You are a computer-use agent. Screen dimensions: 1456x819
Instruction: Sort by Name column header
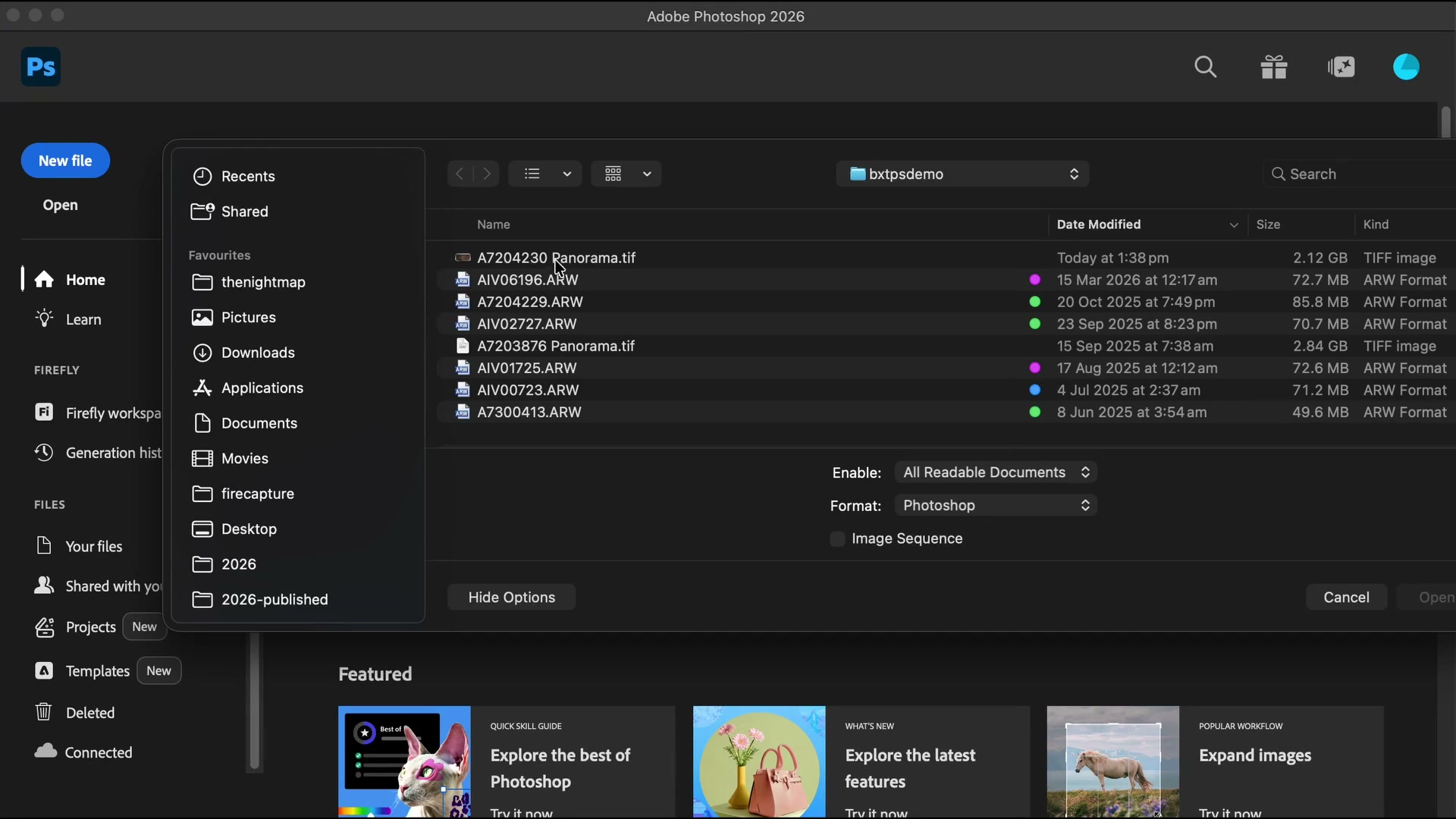click(x=494, y=224)
